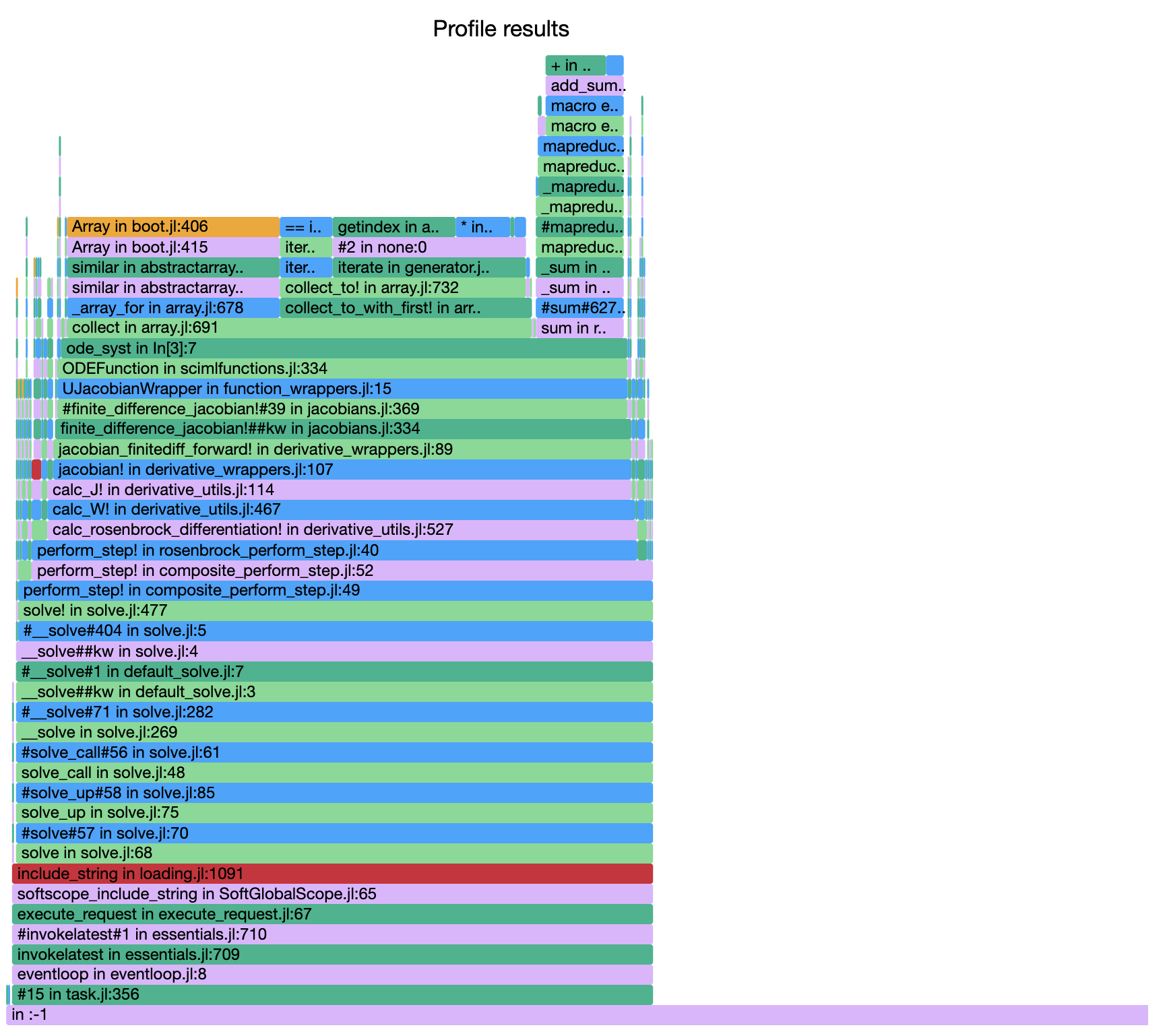Click 'softscope_include_string in SoftGlobalScope.jl:65' bar

(332, 894)
